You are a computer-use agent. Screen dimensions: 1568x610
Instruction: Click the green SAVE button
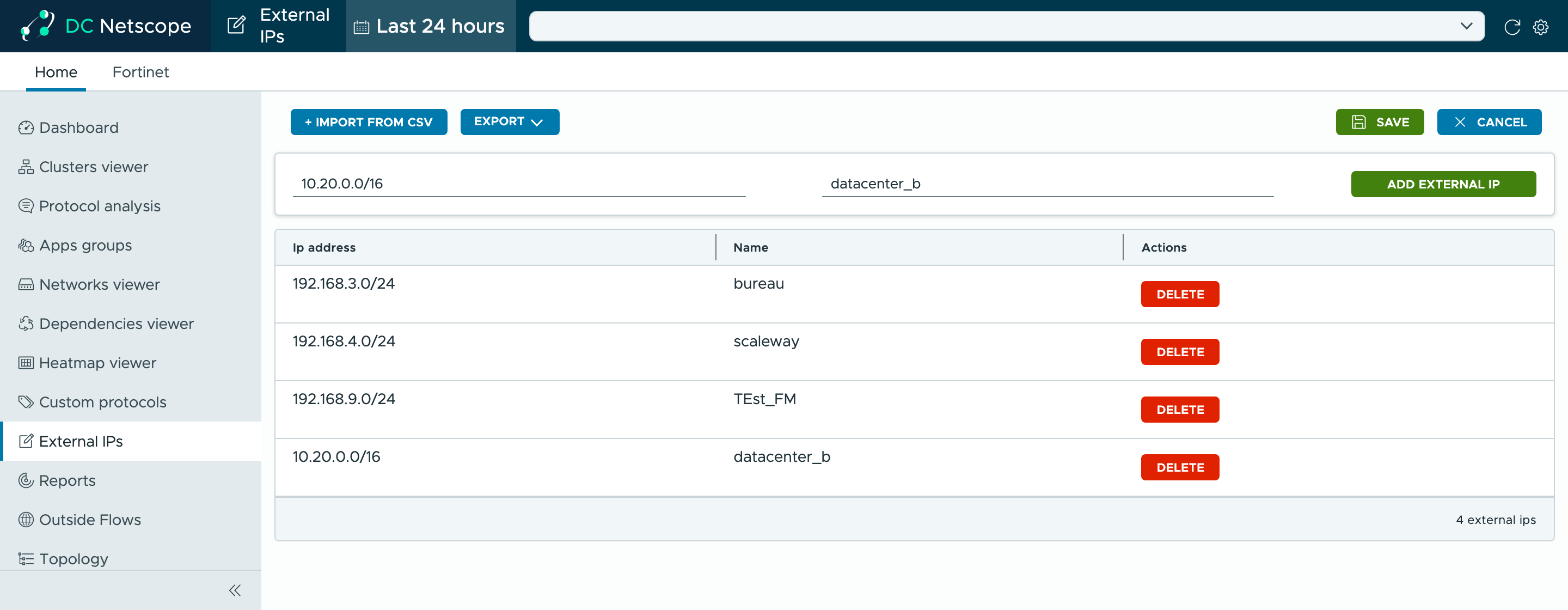pos(1380,122)
